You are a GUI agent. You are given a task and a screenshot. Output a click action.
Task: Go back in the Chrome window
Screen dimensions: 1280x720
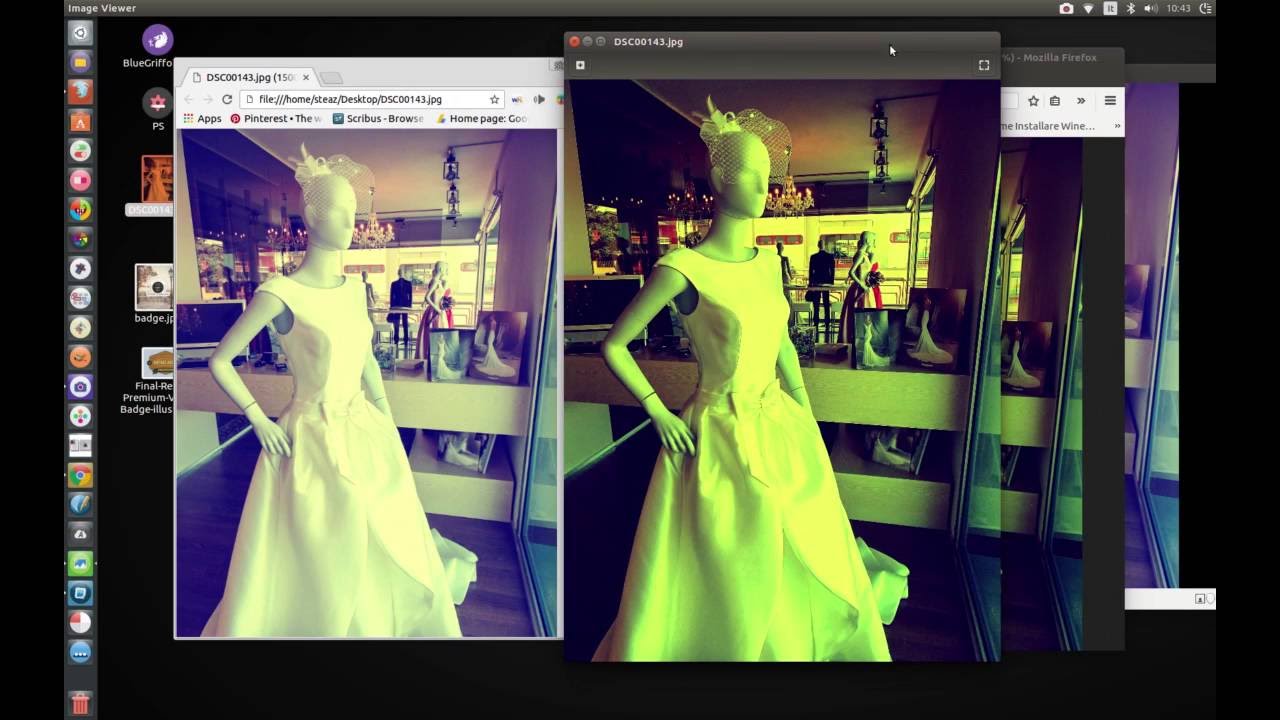point(188,99)
